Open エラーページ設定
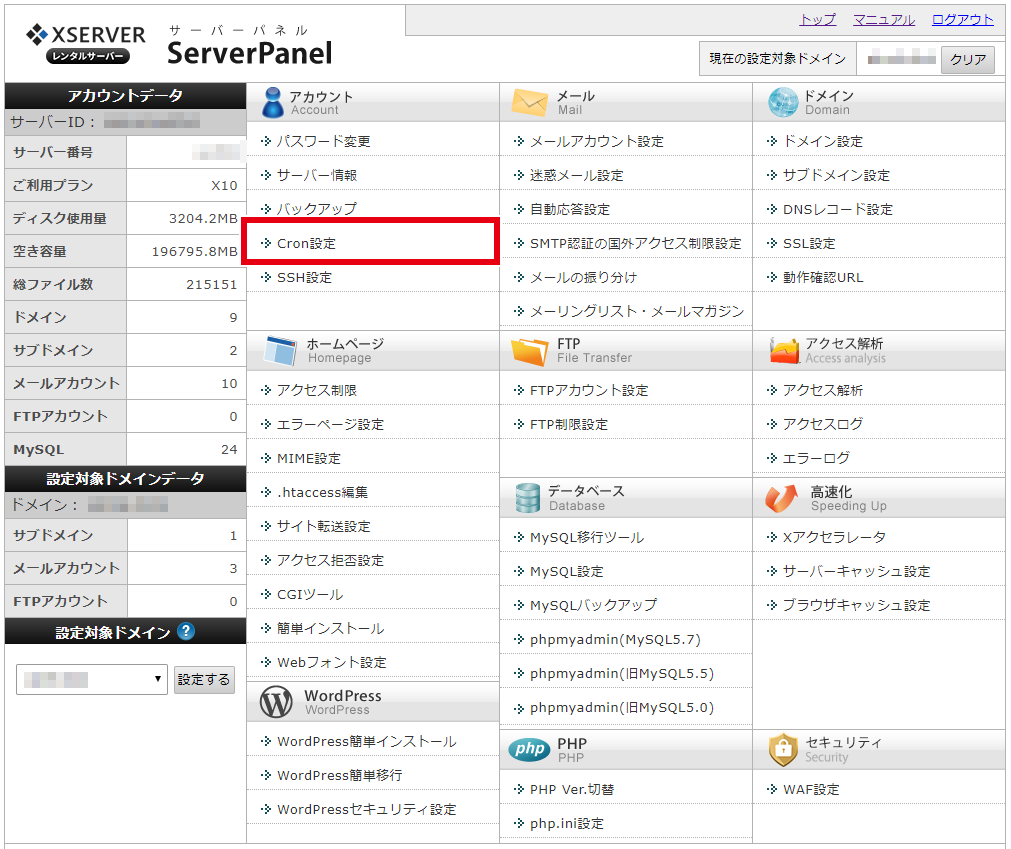 pos(330,424)
